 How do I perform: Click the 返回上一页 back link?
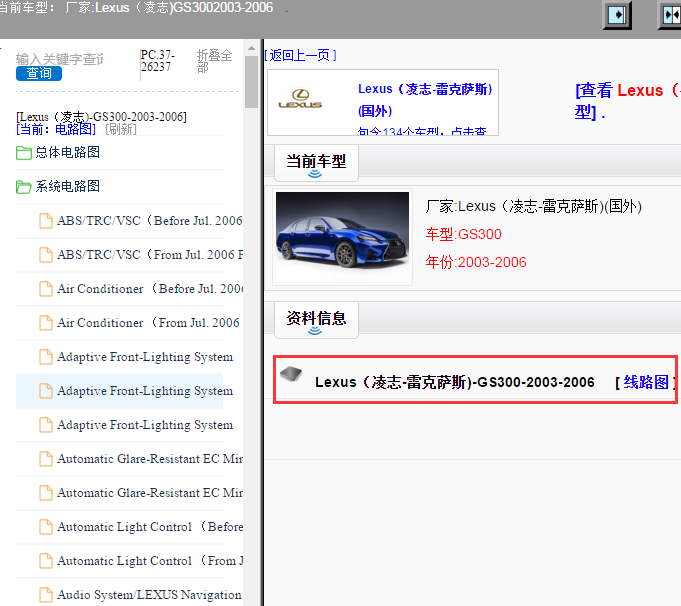pos(301,55)
